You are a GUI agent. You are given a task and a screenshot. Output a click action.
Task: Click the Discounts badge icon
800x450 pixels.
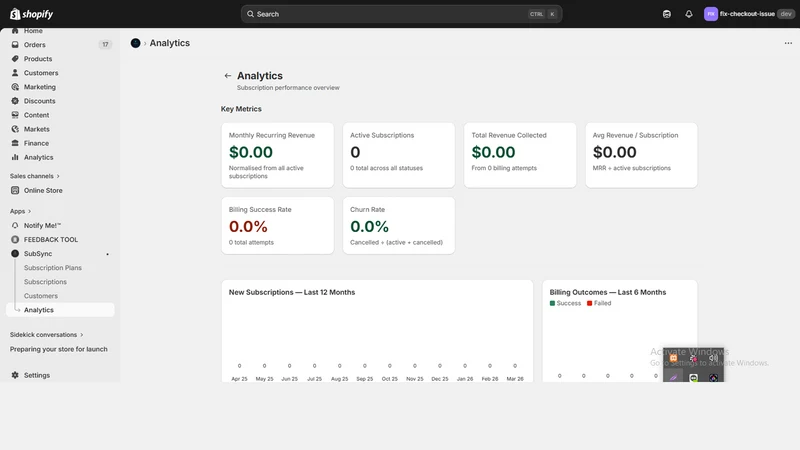point(15,101)
